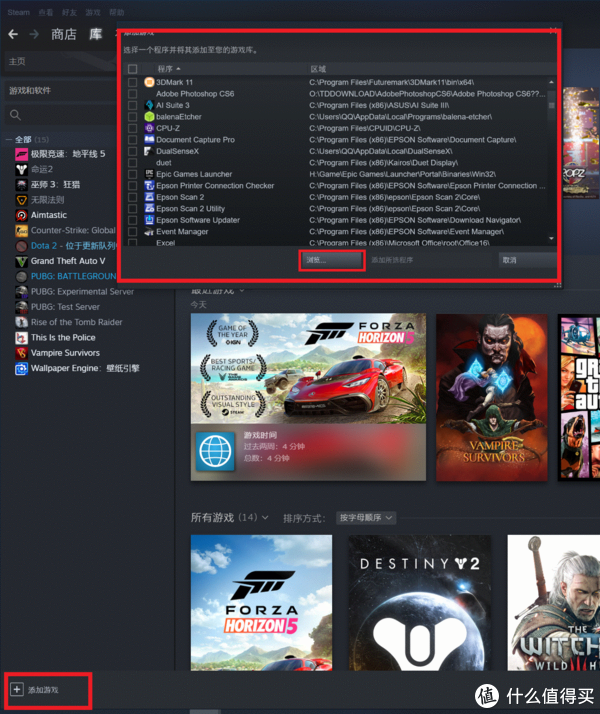600x714 pixels.
Task: Click the 命运2 game icon in sidebar
Action: pyautogui.click(x=21, y=170)
